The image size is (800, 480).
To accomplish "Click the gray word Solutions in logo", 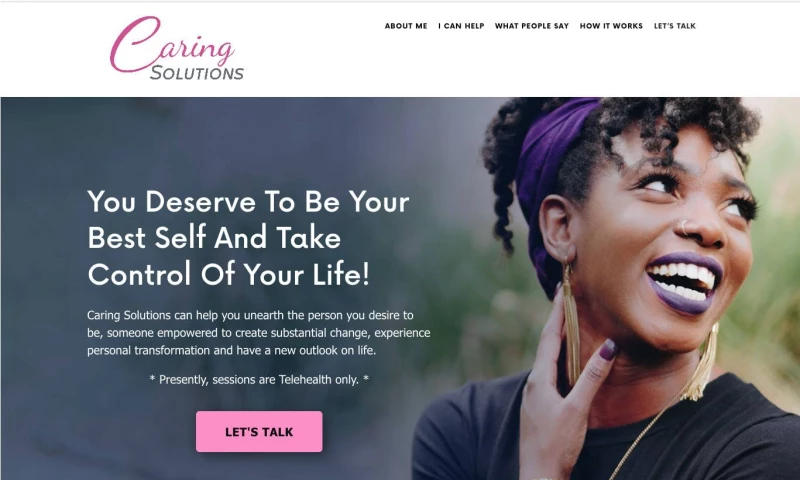I will click(x=197, y=72).
